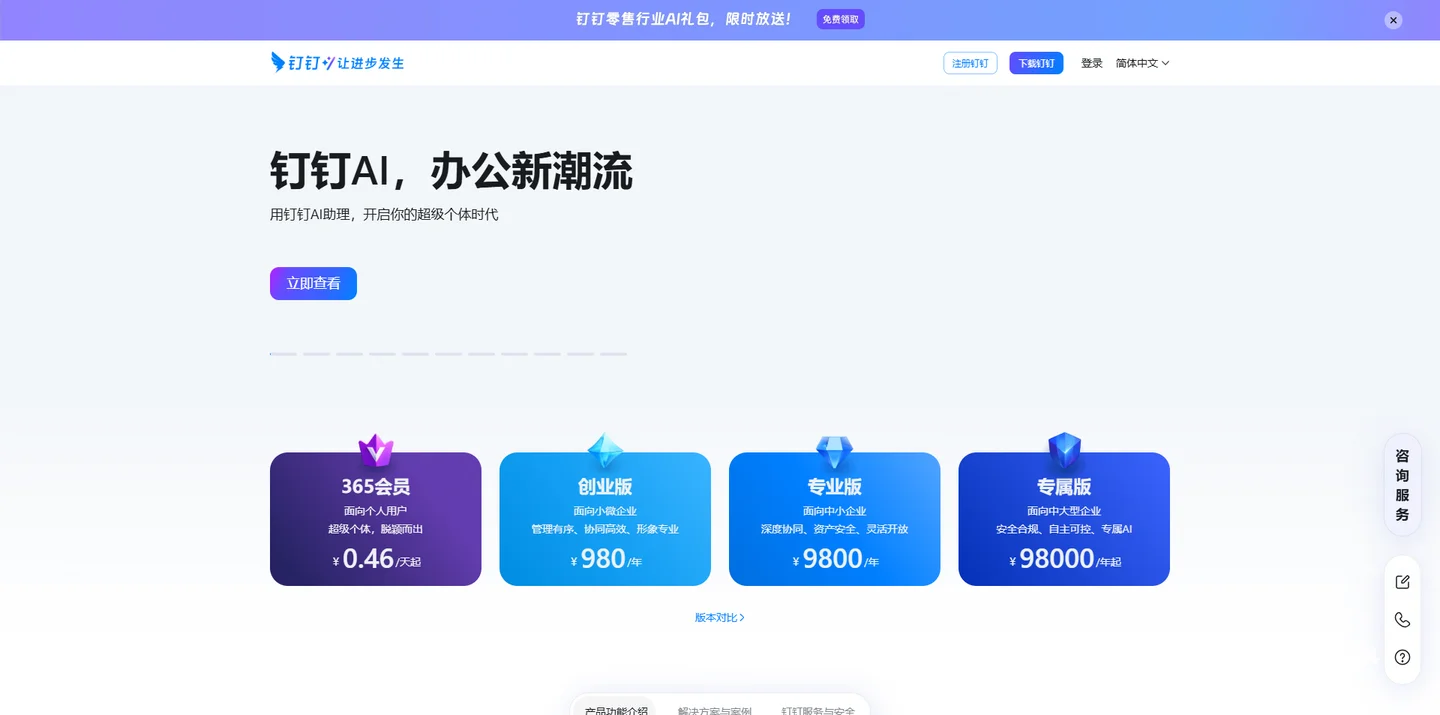Open the 专业版 pricing card title
The width and height of the screenshot is (1440, 715).
point(834,487)
